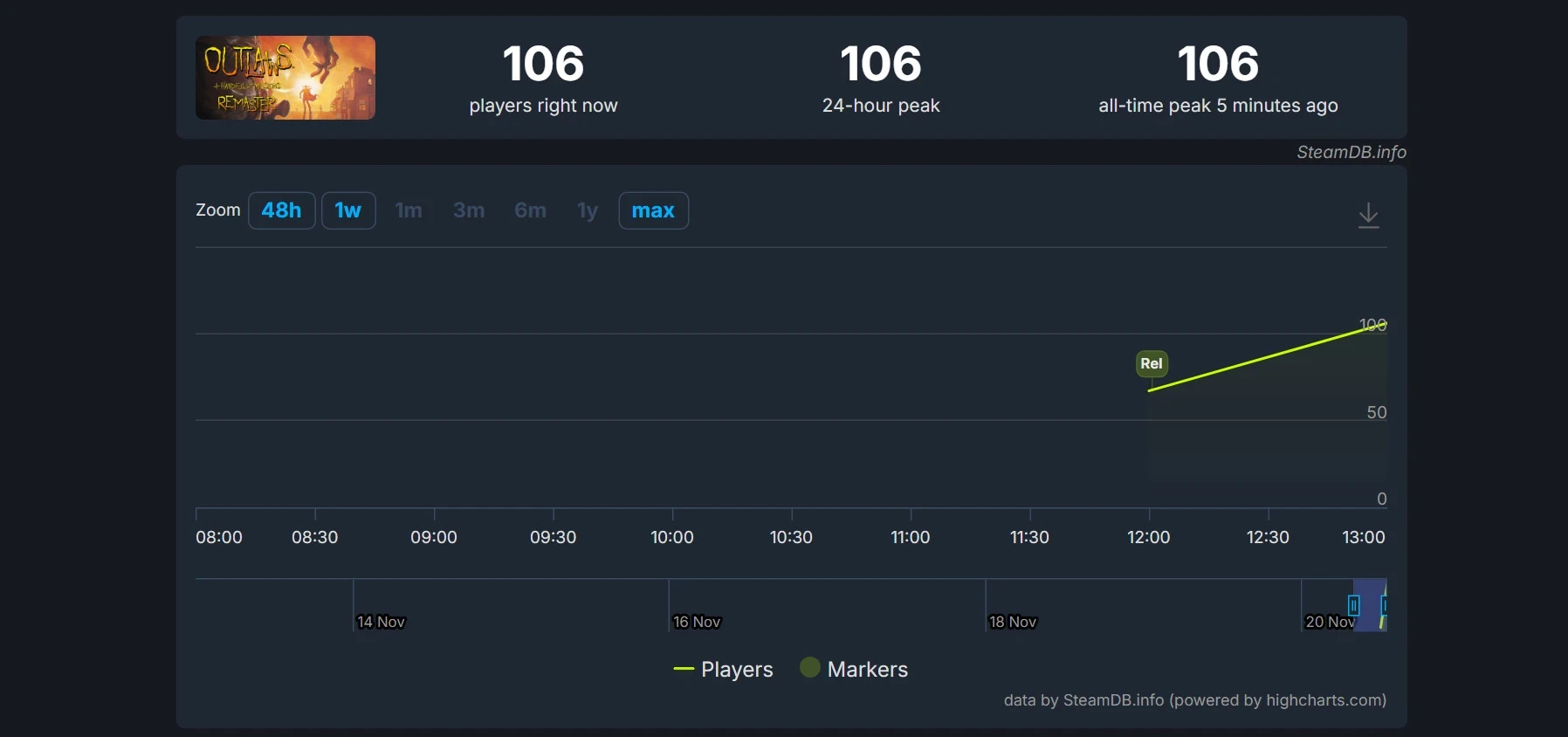Select the 6m zoom range
Image resolution: width=1568 pixels, height=737 pixels.
coord(530,210)
